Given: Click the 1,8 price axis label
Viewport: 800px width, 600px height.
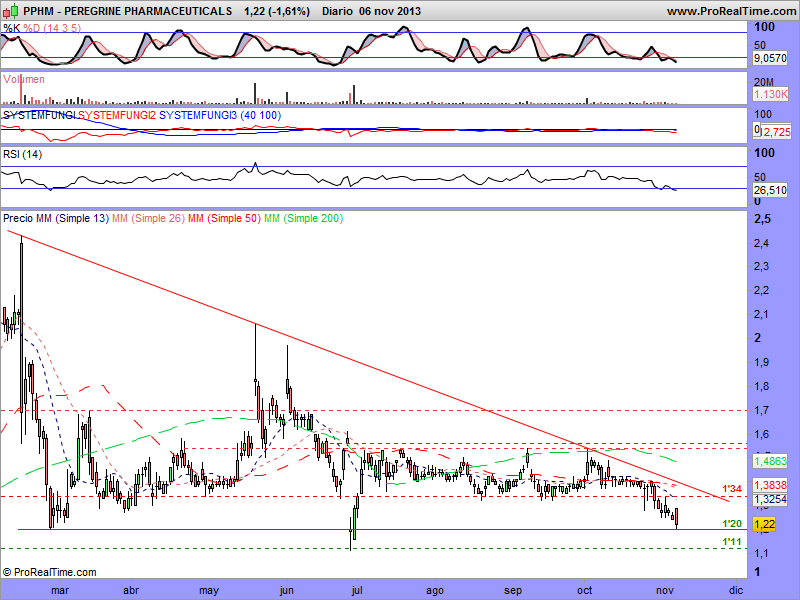Looking at the screenshot, I should tap(761, 386).
